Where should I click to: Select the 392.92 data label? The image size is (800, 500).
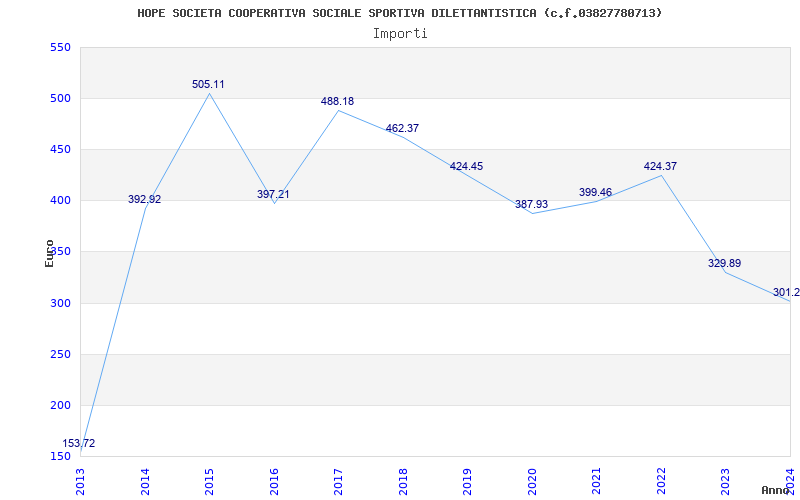(144, 199)
